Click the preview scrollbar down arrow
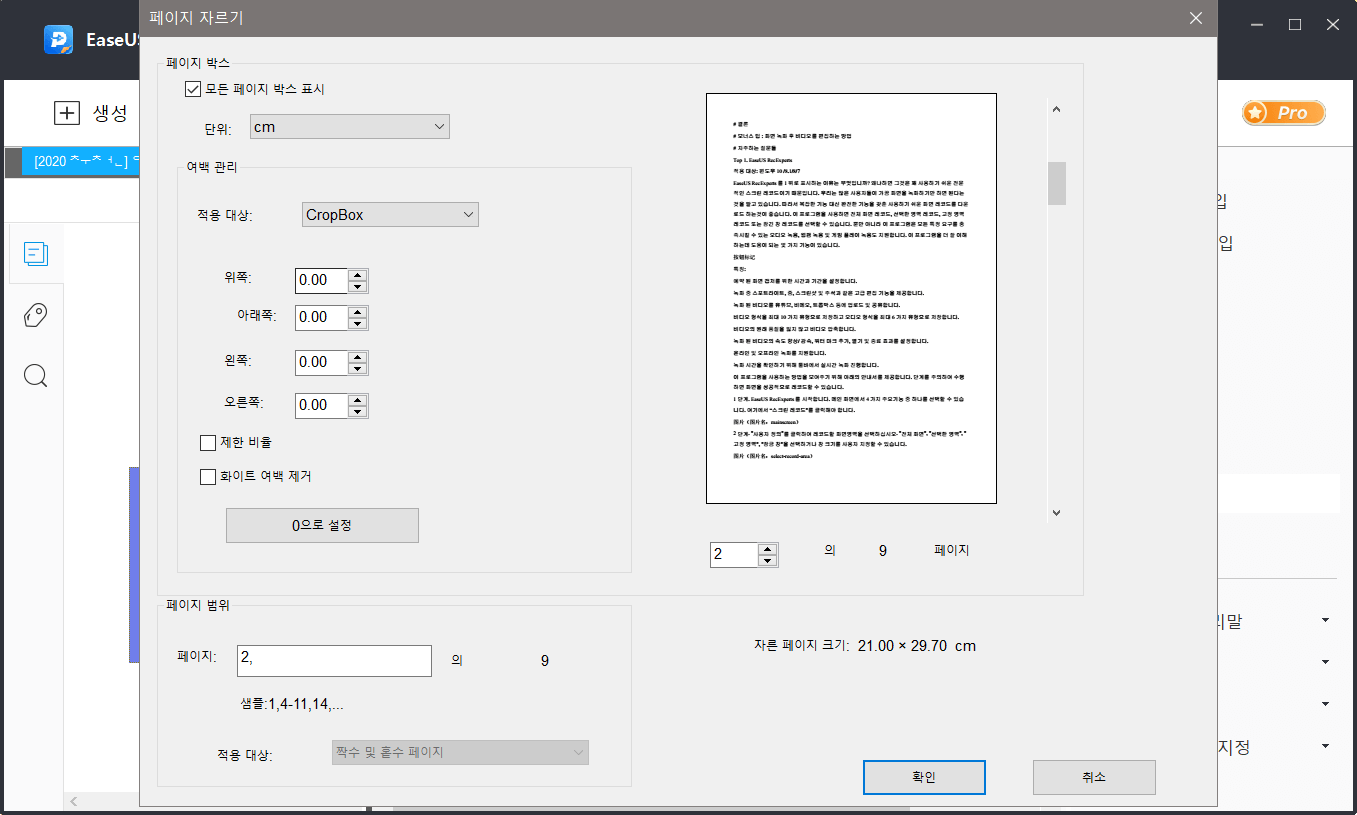The width and height of the screenshot is (1357, 815). click(x=1056, y=512)
